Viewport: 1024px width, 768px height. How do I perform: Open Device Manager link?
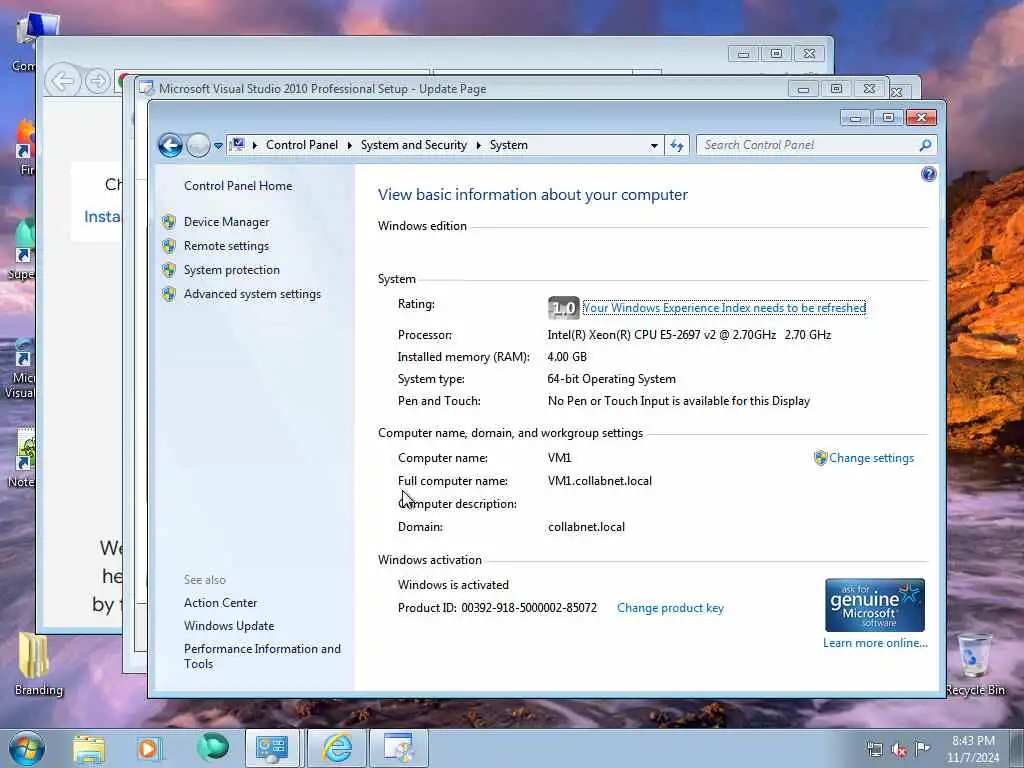click(226, 222)
